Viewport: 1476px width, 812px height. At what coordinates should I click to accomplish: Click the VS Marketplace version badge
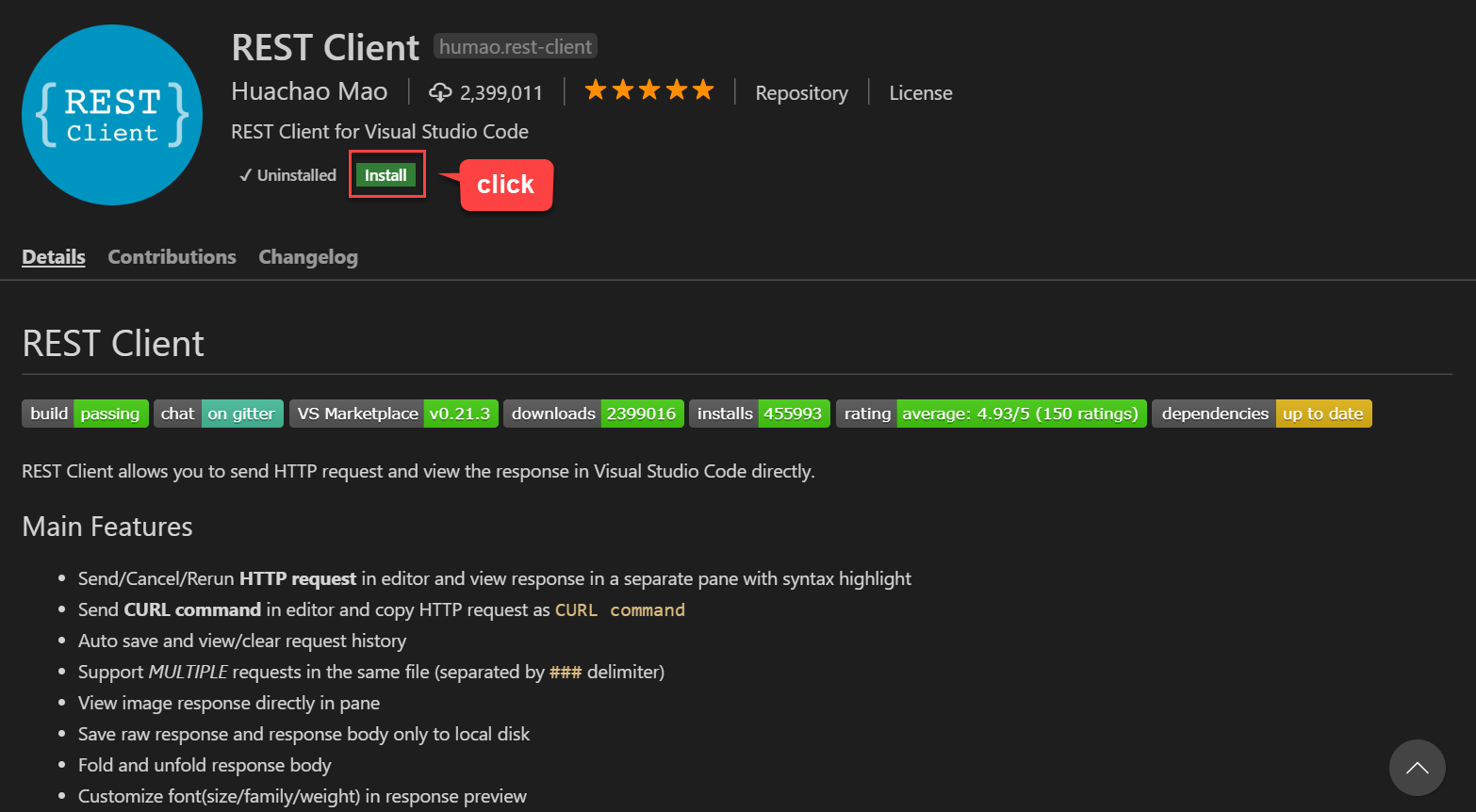click(x=393, y=413)
